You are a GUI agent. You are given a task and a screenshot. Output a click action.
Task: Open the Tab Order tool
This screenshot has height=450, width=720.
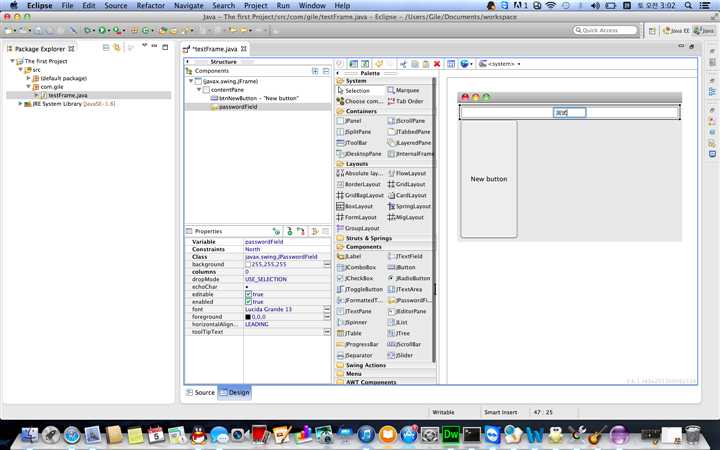click(x=405, y=101)
